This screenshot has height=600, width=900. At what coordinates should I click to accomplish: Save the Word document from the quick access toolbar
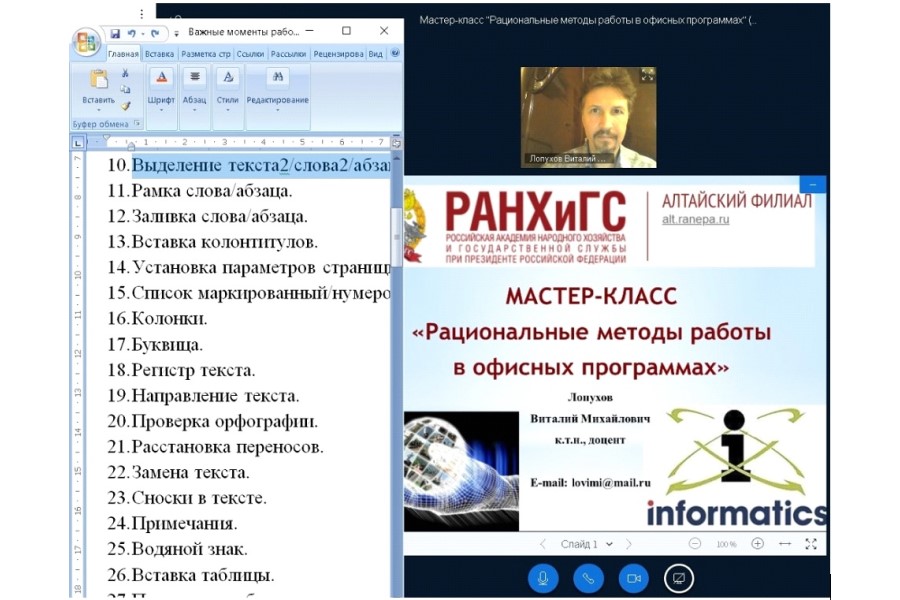click(115, 33)
